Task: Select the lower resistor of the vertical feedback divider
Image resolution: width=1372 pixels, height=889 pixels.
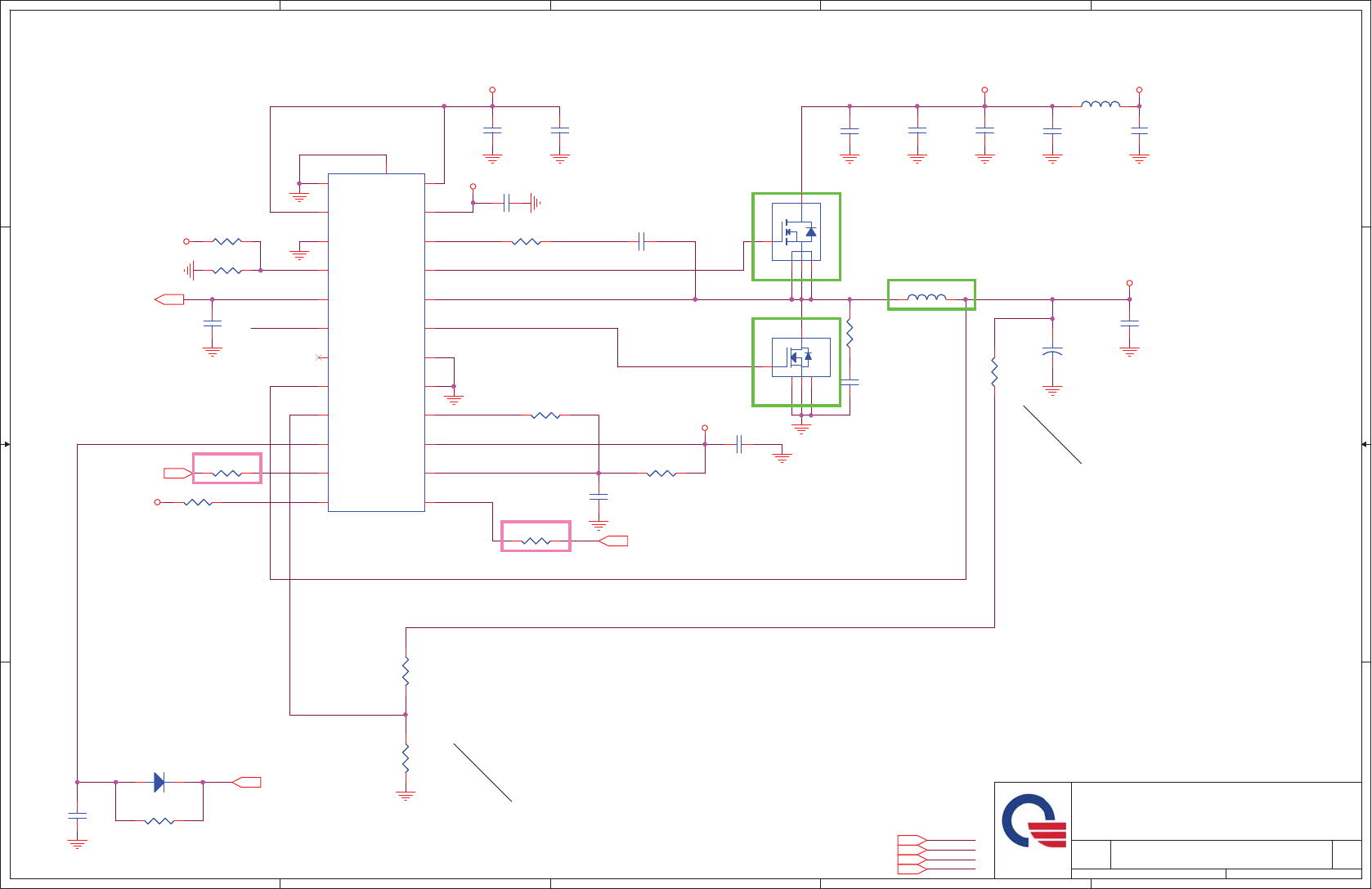Action: 406,759
